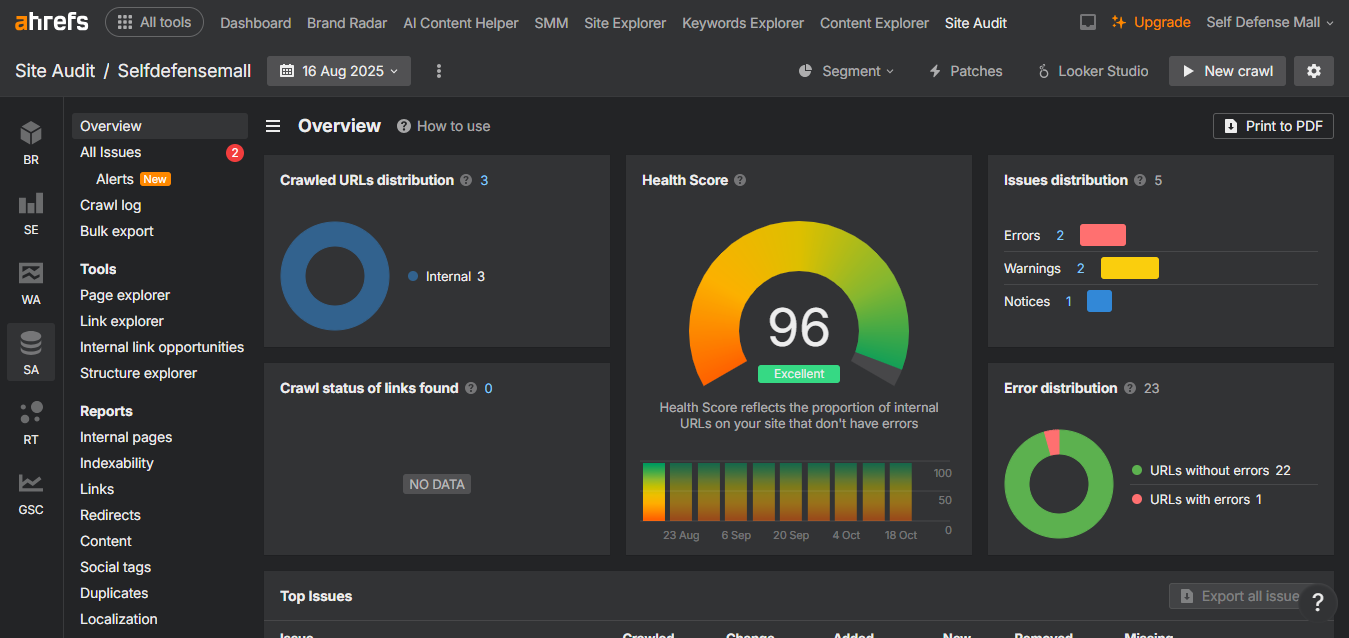The height and width of the screenshot is (638, 1349).
Task: Open the Content report
Action: [106, 541]
